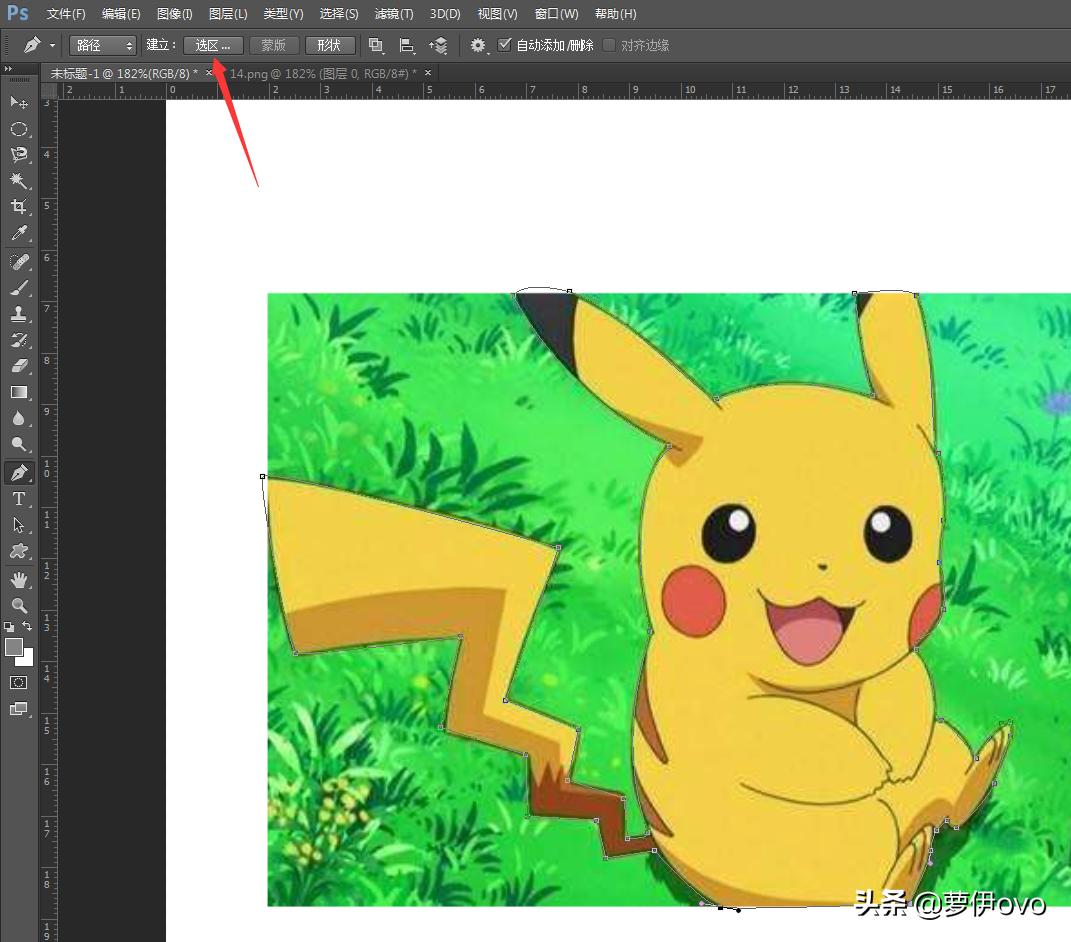Activate the Hand tool
Screen dimensions: 1071x942
(18, 579)
